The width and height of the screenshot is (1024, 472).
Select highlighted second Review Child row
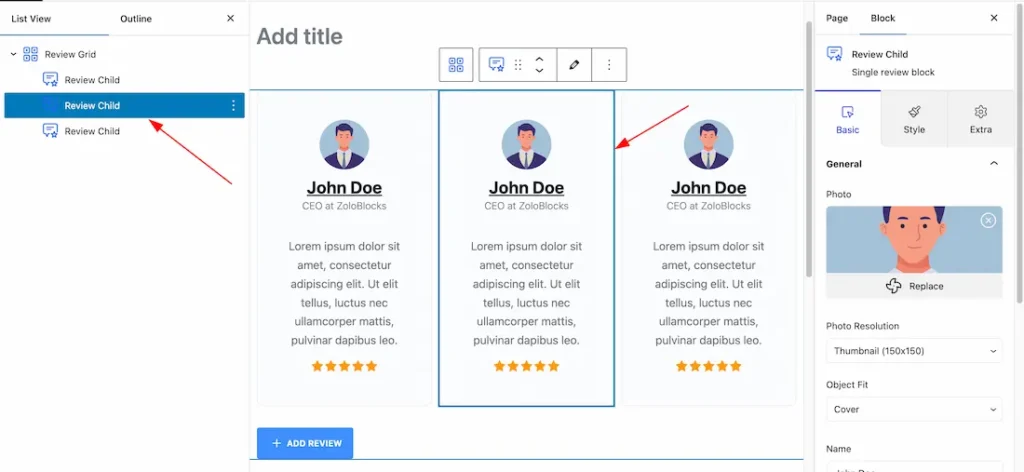[x=124, y=106]
